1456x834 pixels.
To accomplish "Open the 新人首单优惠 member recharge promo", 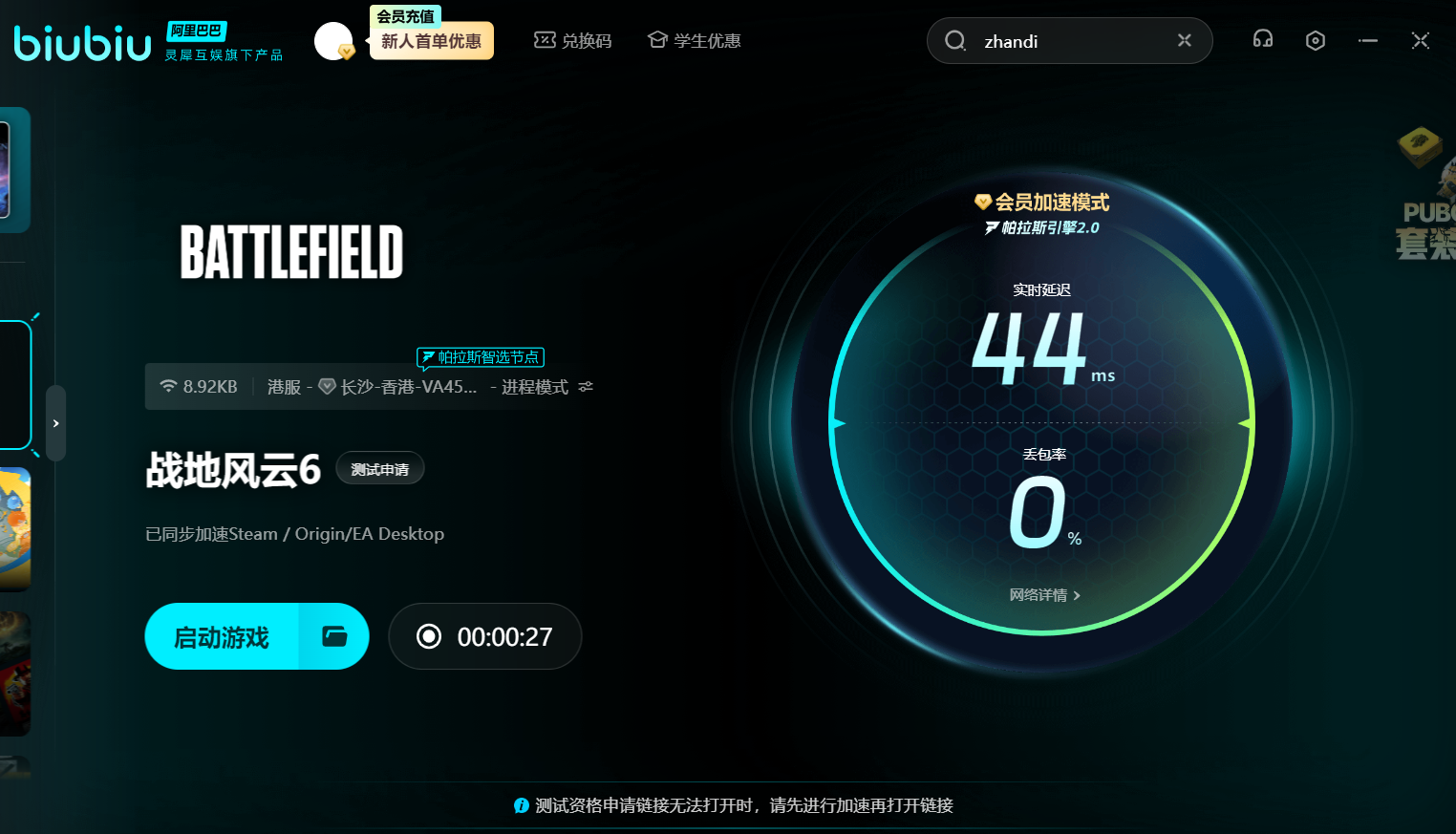I will click(432, 41).
